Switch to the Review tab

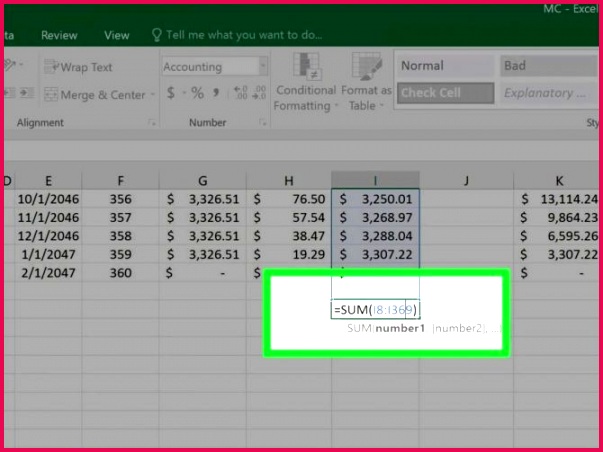tap(59, 35)
